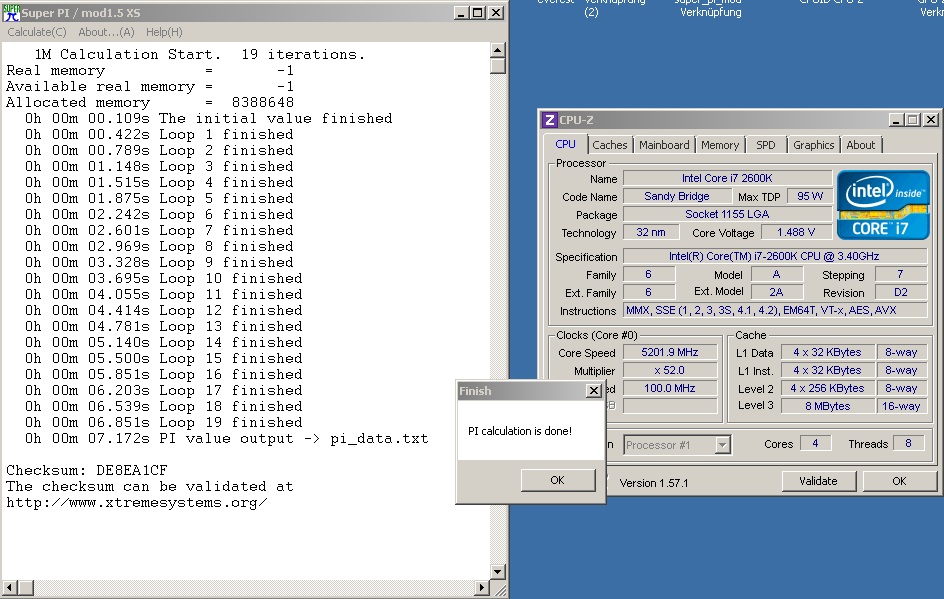Screen dimensions: 944x599
Task: Click the CPU-Z logo icon in title bar
Action: (x=549, y=120)
